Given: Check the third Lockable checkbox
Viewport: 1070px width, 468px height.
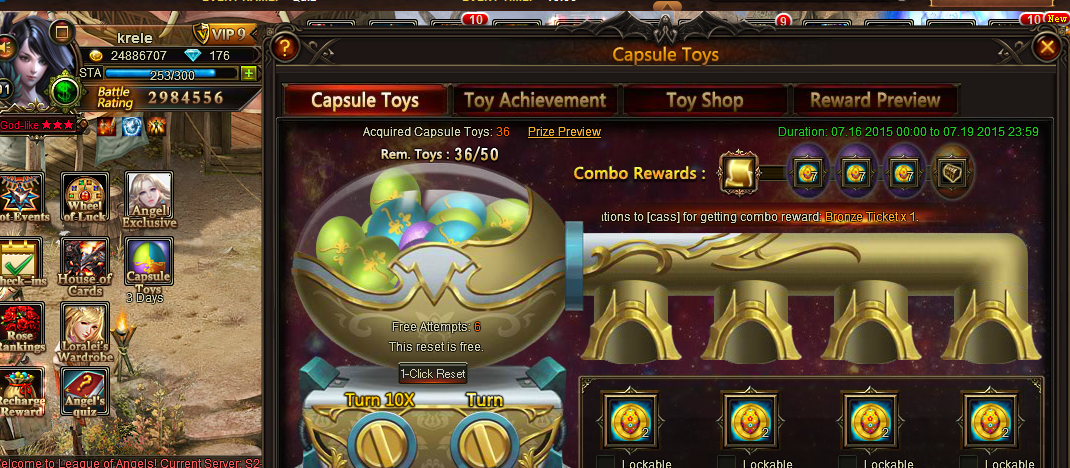Looking at the screenshot, I should coord(847,463).
